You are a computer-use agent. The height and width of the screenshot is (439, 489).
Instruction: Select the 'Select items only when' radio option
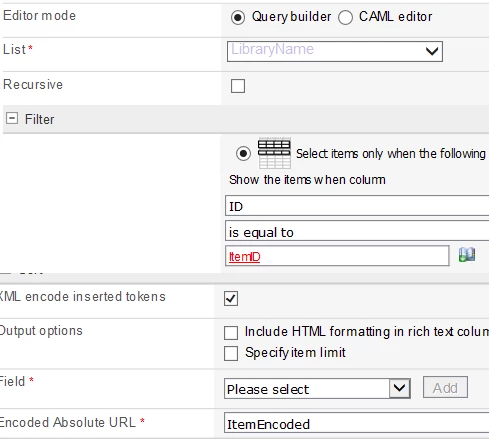[243, 154]
